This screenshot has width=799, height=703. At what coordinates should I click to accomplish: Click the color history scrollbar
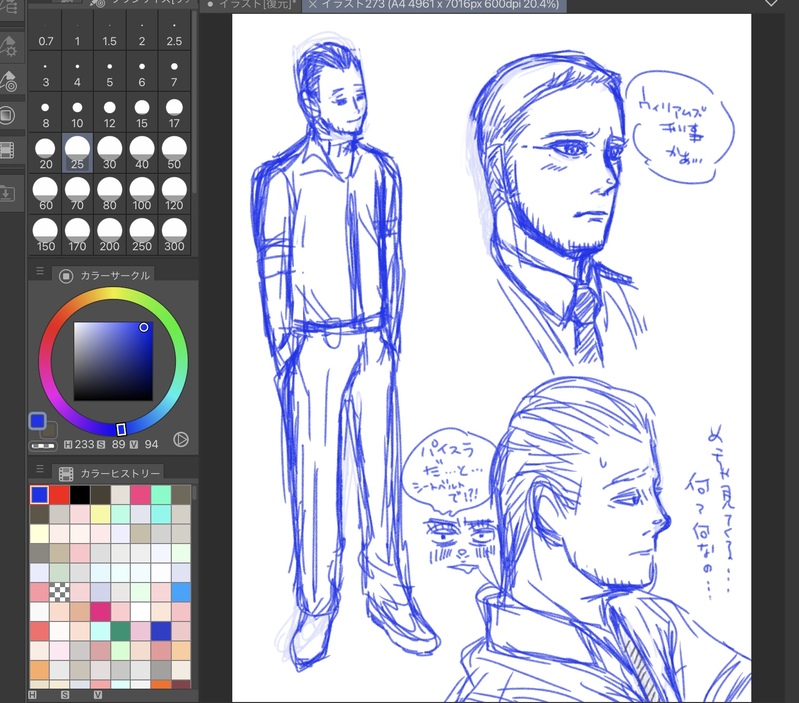pyautogui.click(x=194, y=493)
